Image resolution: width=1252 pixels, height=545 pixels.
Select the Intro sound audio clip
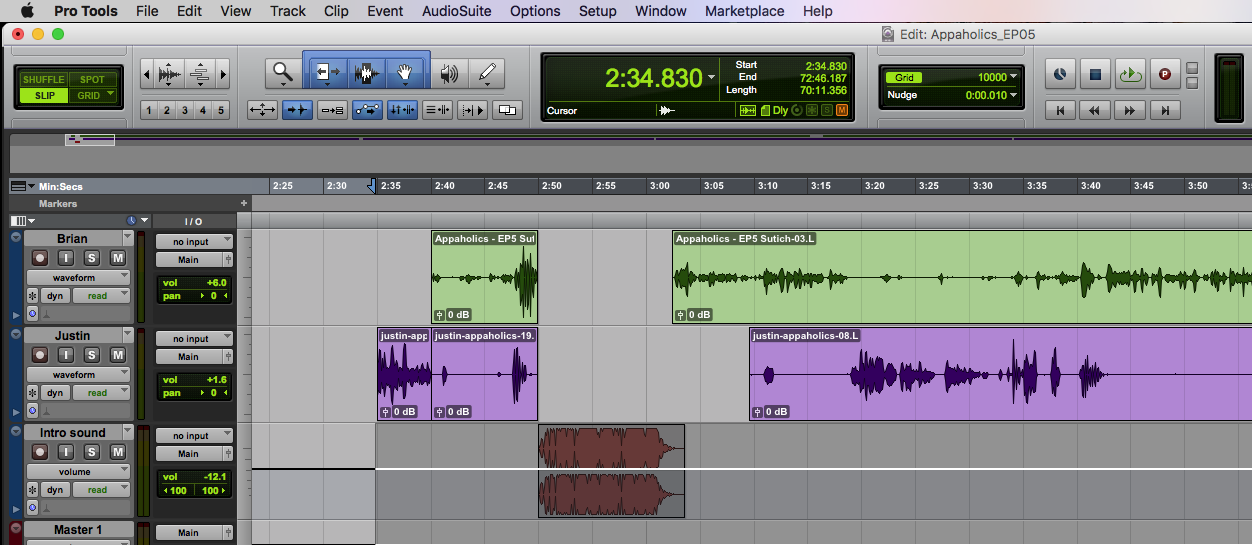(611, 471)
